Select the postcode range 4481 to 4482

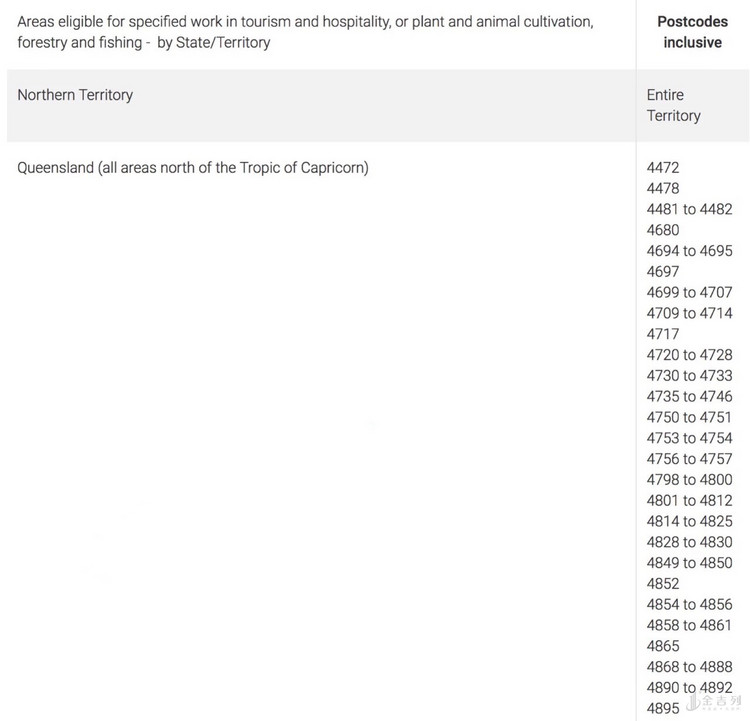click(x=689, y=209)
